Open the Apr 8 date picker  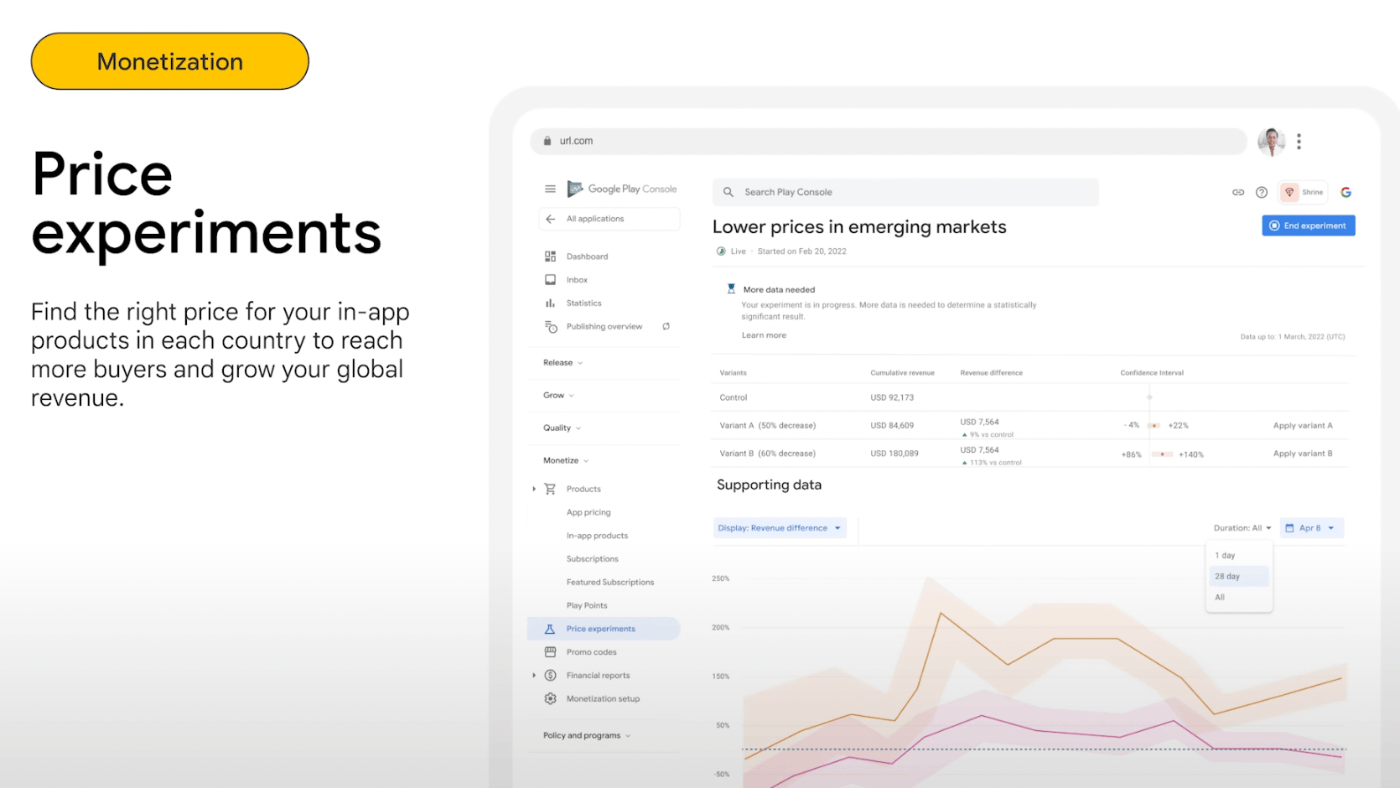tap(1312, 528)
